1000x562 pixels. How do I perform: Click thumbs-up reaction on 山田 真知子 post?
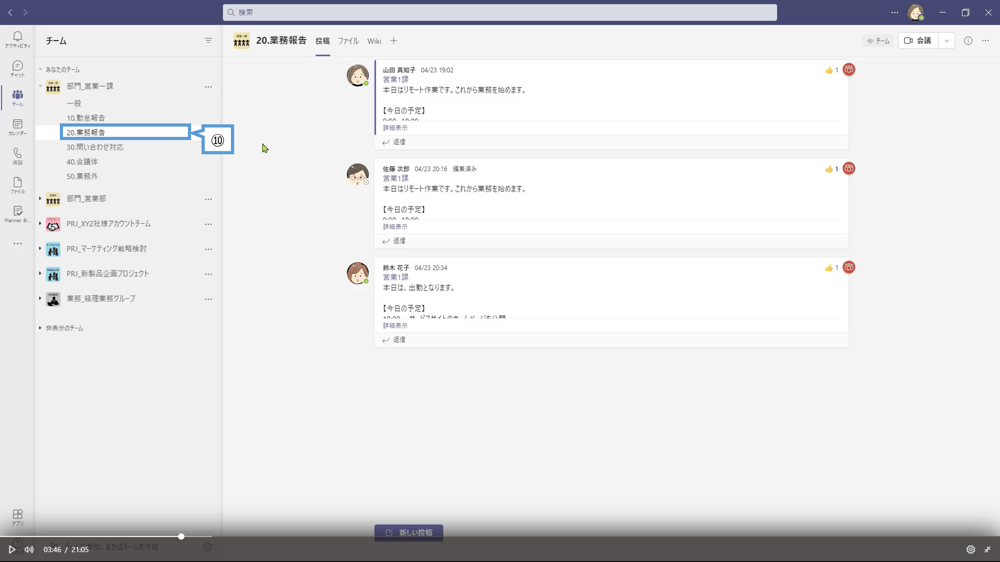[831, 70]
